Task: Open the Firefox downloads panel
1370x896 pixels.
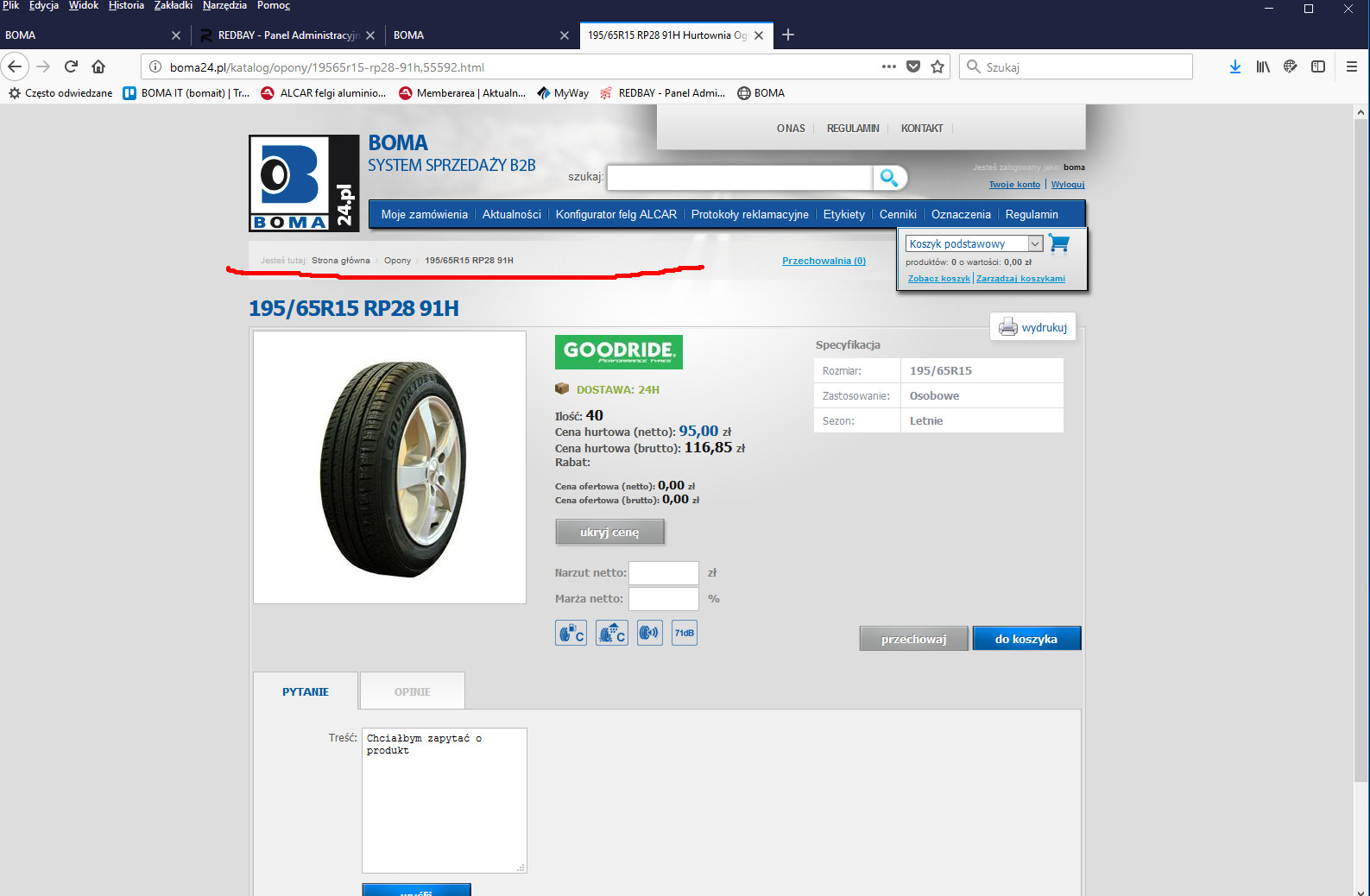Action: pyautogui.click(x=1234, y=67)
